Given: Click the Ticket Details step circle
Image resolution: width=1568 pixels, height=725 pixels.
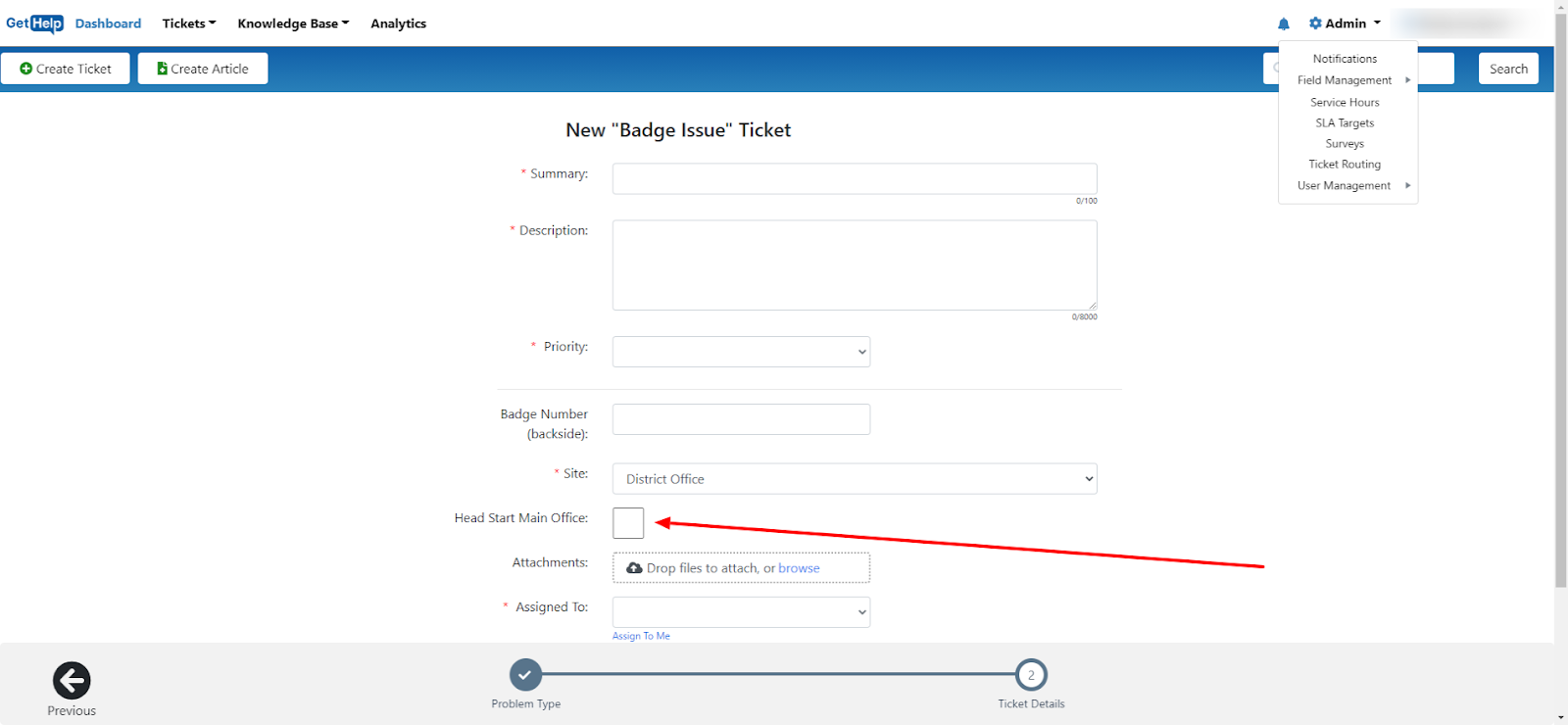Looking at the screenshot, I should pyautogui.click(x=1031, y=675).
